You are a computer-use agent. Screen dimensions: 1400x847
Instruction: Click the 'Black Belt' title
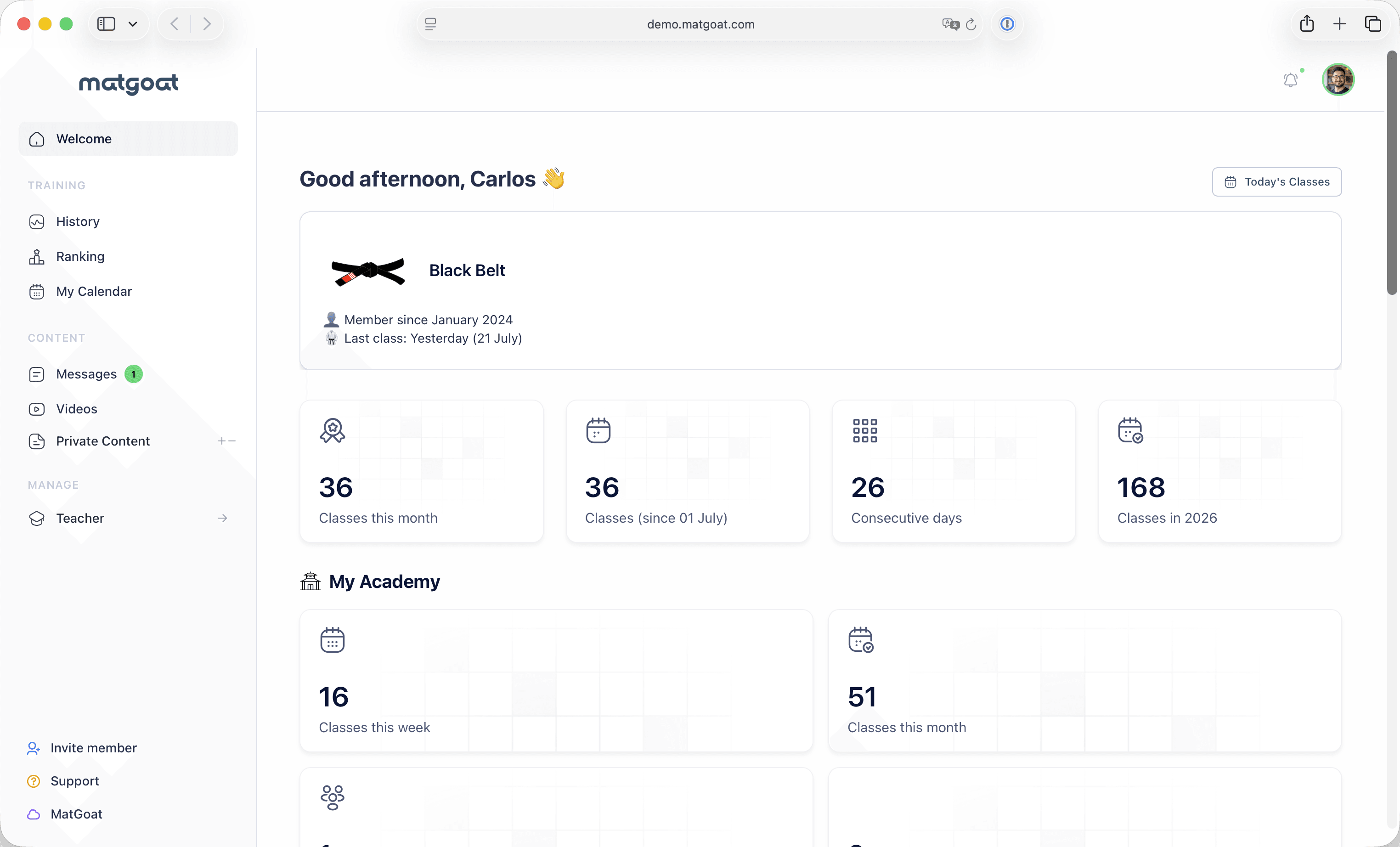coord(467,271)
